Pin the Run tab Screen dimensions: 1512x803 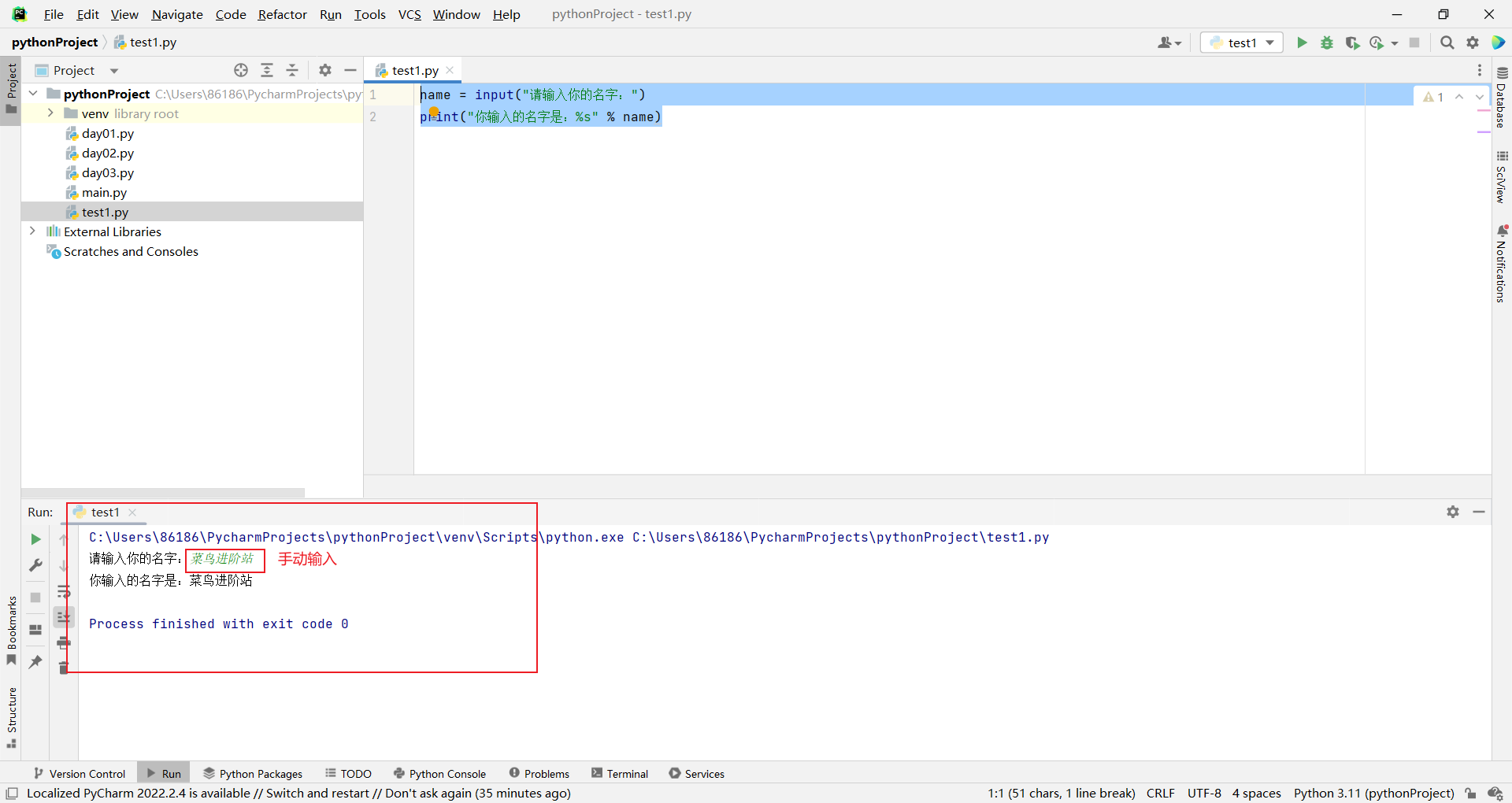[x=35, y=662]
